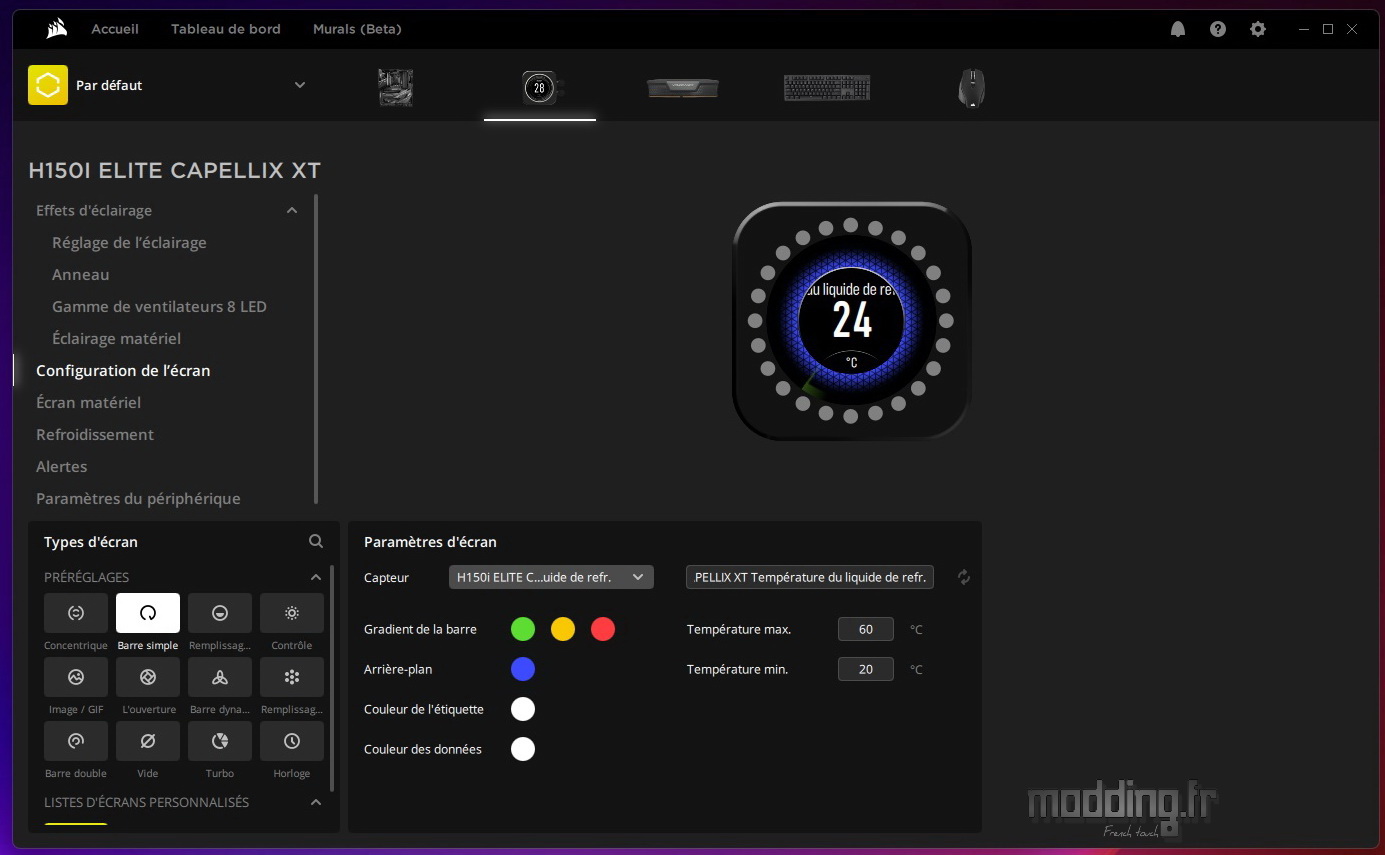Screen dimensions: 1385x855
Task: Change the Couleur de l'étiquette swatch
Action: click(523, 709)
